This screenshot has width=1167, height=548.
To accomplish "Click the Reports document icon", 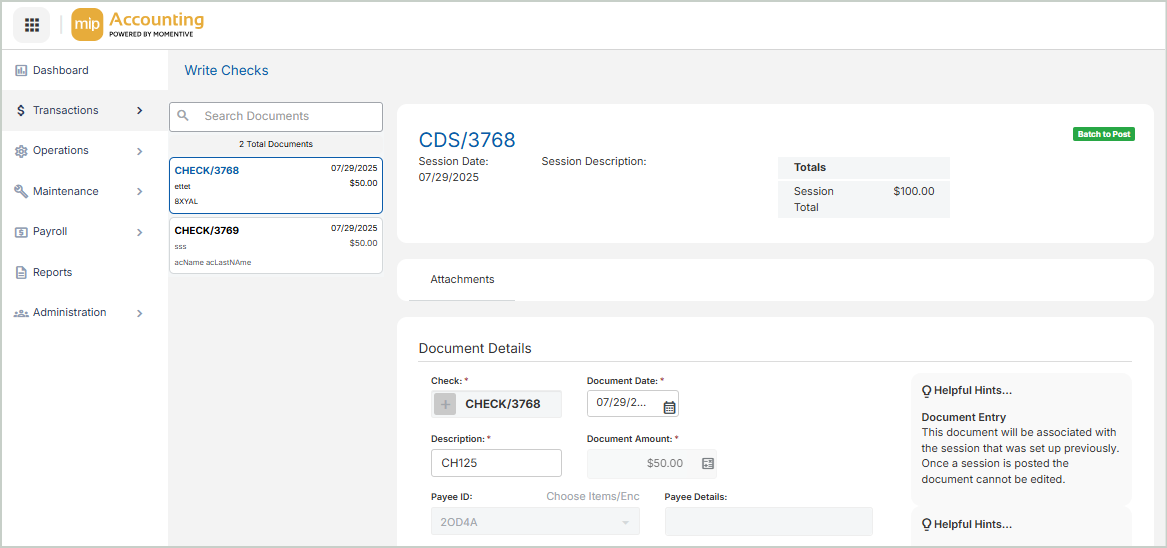I will [21, 273].
